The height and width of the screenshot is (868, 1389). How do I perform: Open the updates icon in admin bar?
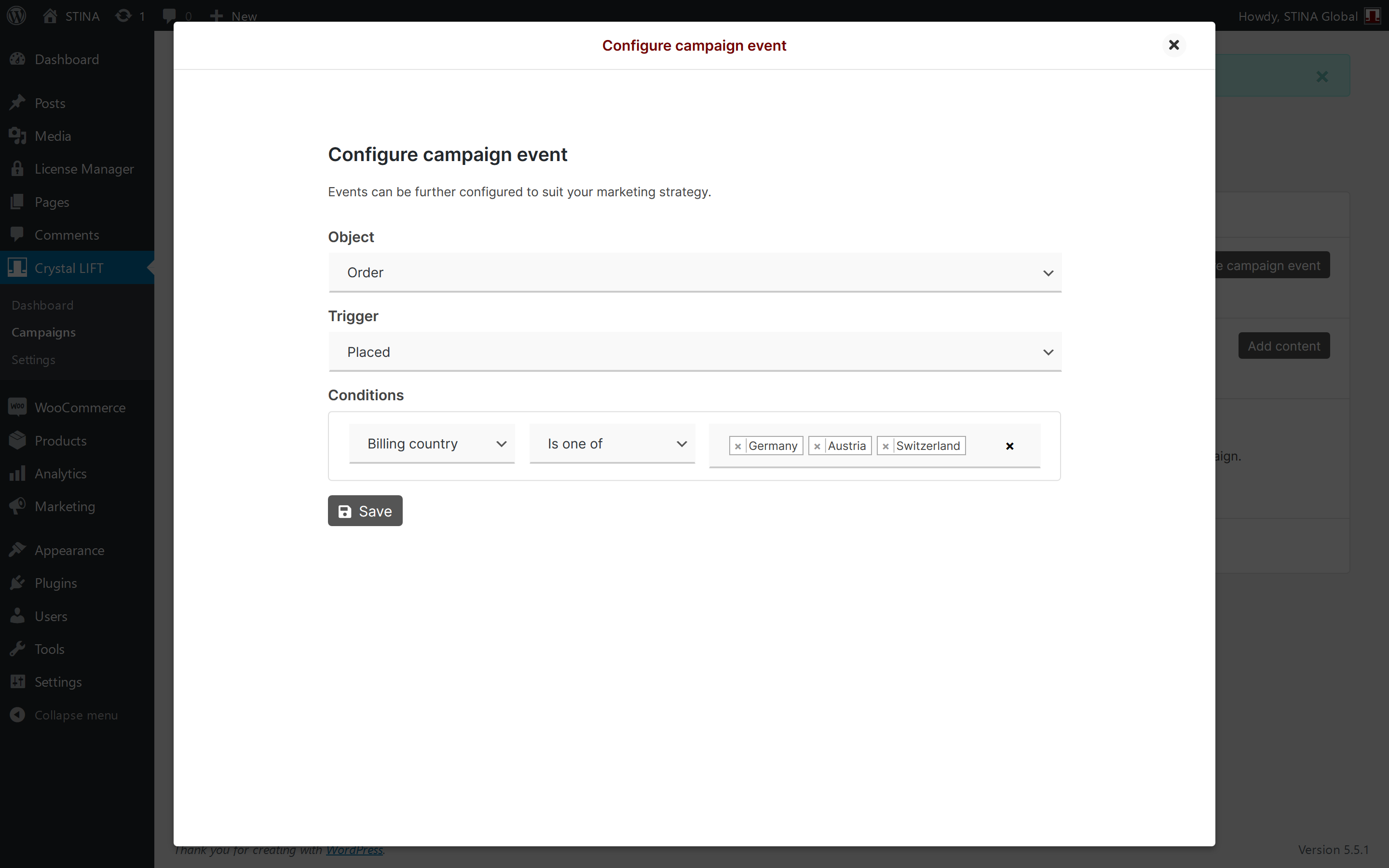point(123,15)
